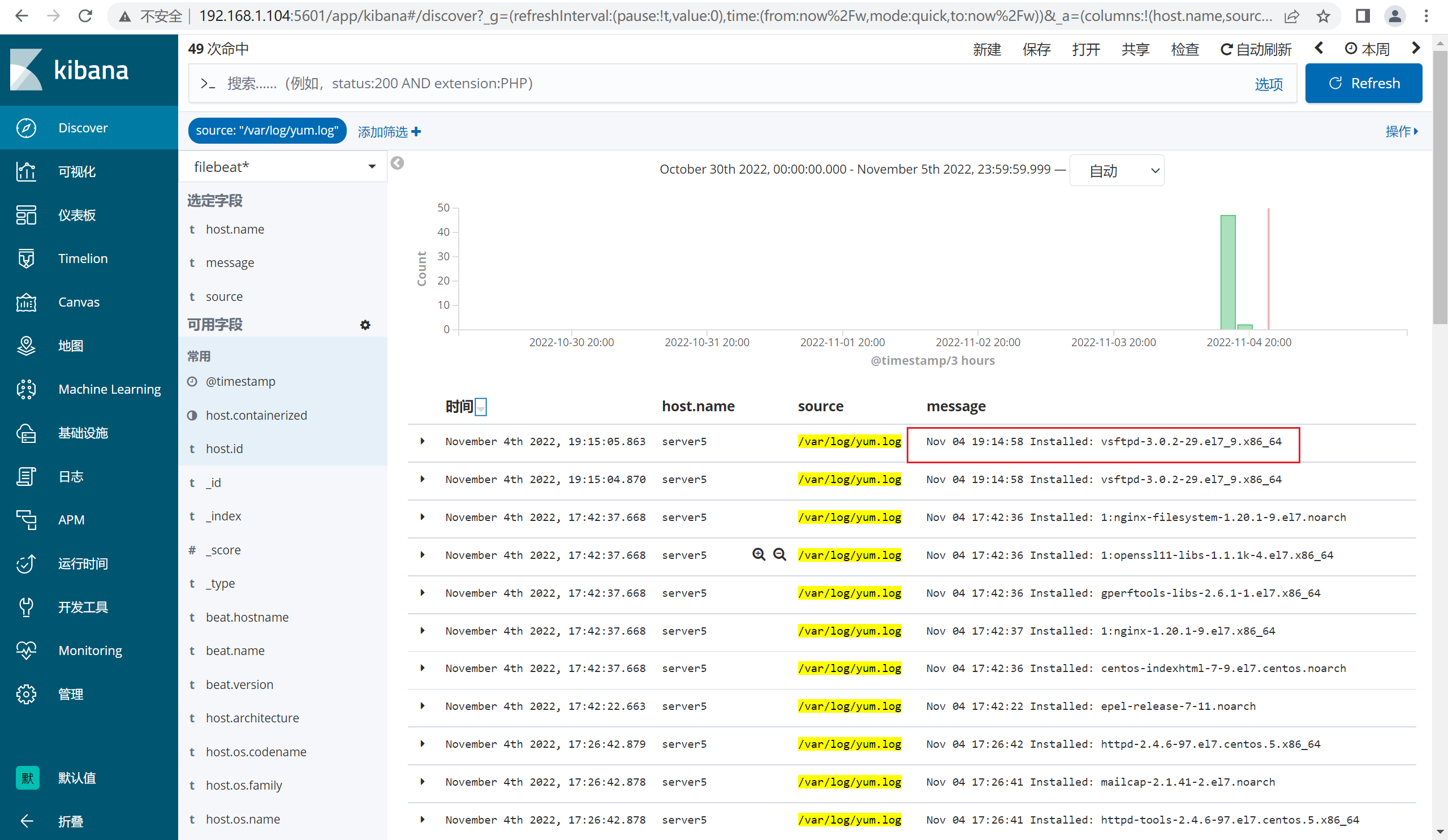
Task: Open the Timelion shield icon
Action: coord(27,259)
